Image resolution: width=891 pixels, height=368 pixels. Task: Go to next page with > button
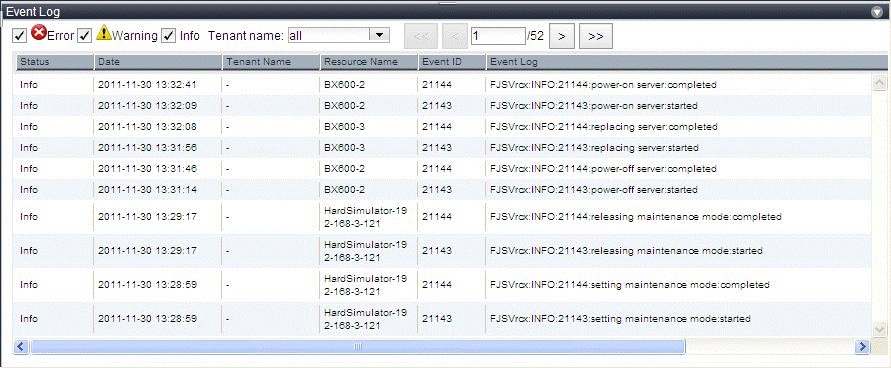click(x=561, y=36)
